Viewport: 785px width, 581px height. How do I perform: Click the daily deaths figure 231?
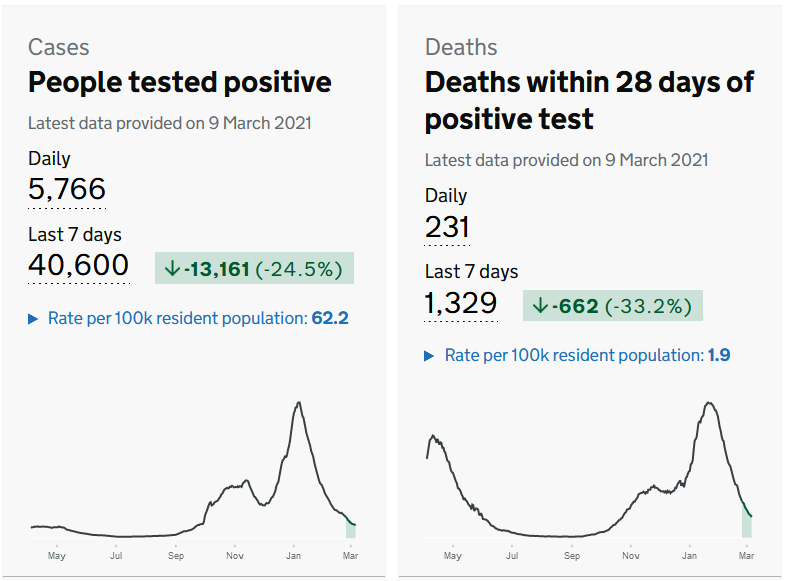(x=447, y=227)
